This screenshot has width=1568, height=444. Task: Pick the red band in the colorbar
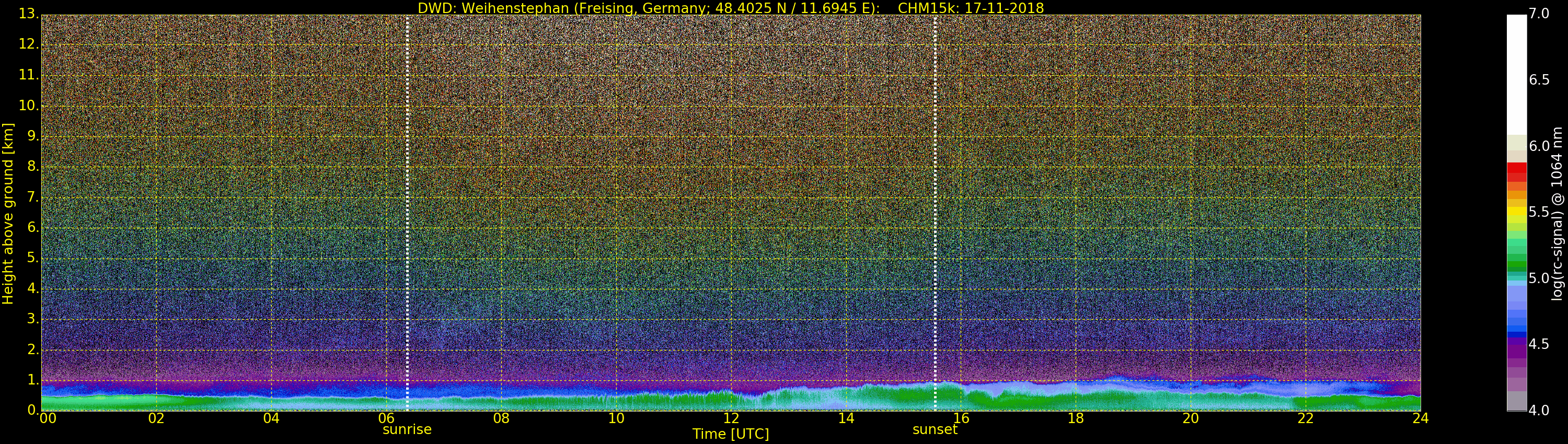pyautogui.click(x=1516, y=171)
